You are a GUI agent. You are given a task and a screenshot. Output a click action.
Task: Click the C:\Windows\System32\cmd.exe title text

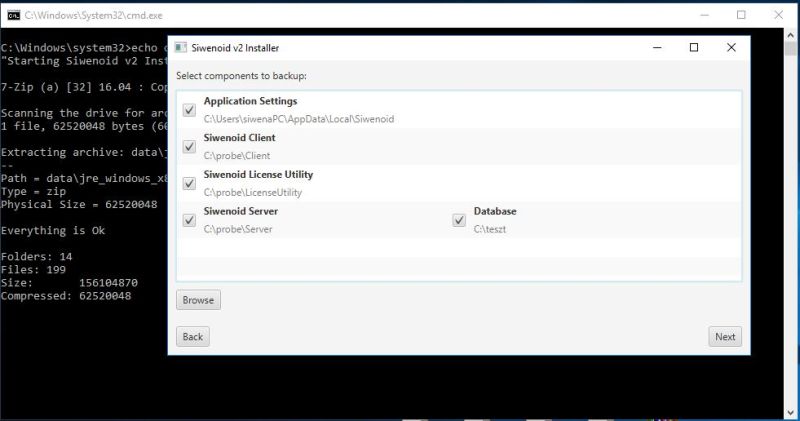pyautogui.click(x=93, y=15)
